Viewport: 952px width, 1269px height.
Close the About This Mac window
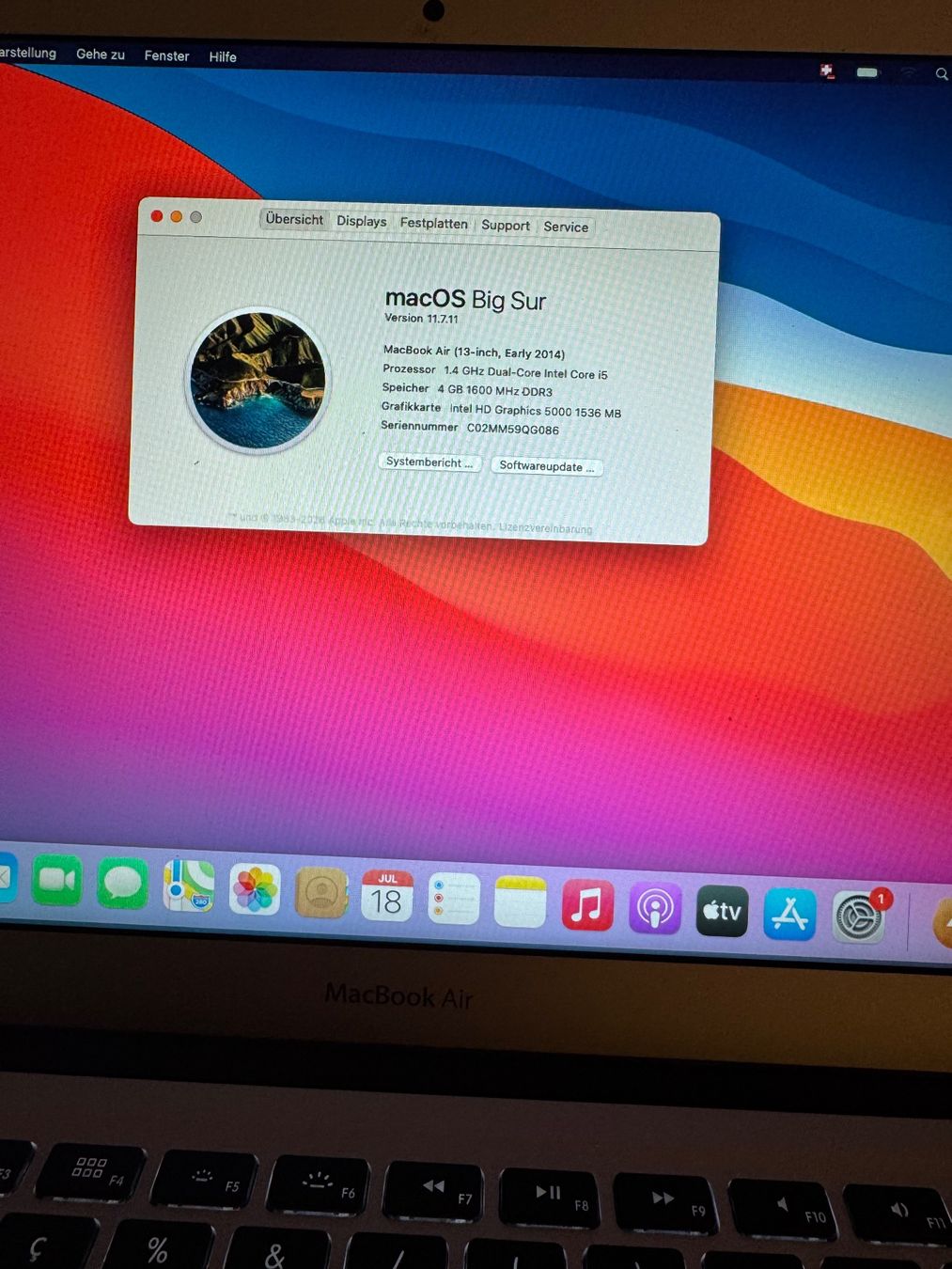pyautogui.click(x=156, y=216)
